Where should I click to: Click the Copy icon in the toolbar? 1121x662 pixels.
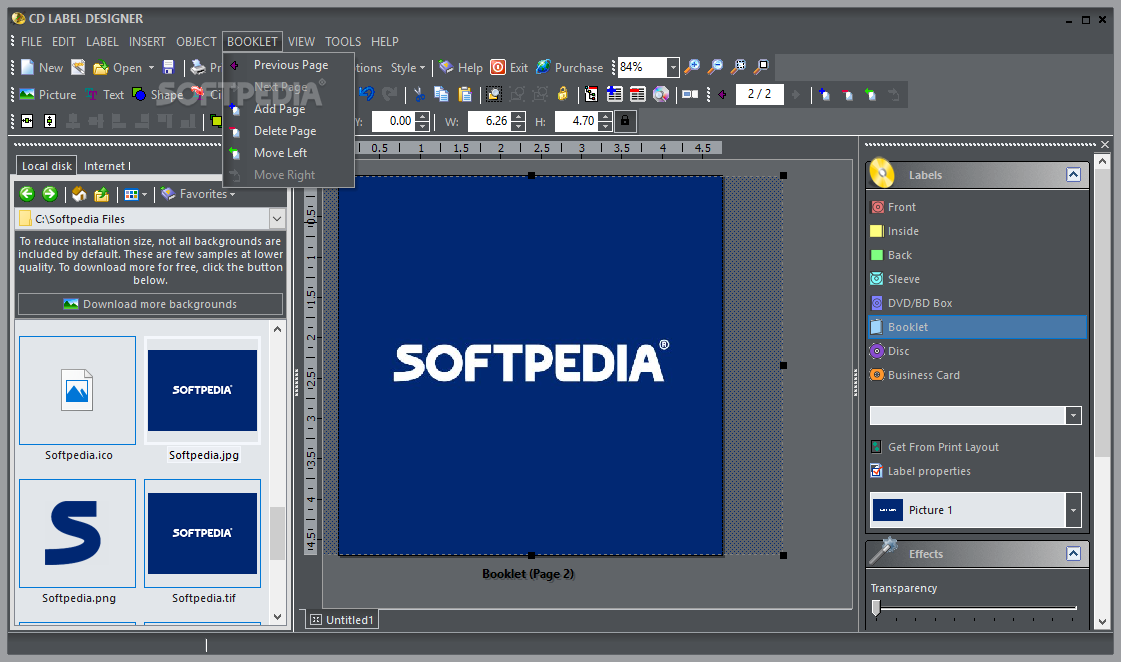442,94
